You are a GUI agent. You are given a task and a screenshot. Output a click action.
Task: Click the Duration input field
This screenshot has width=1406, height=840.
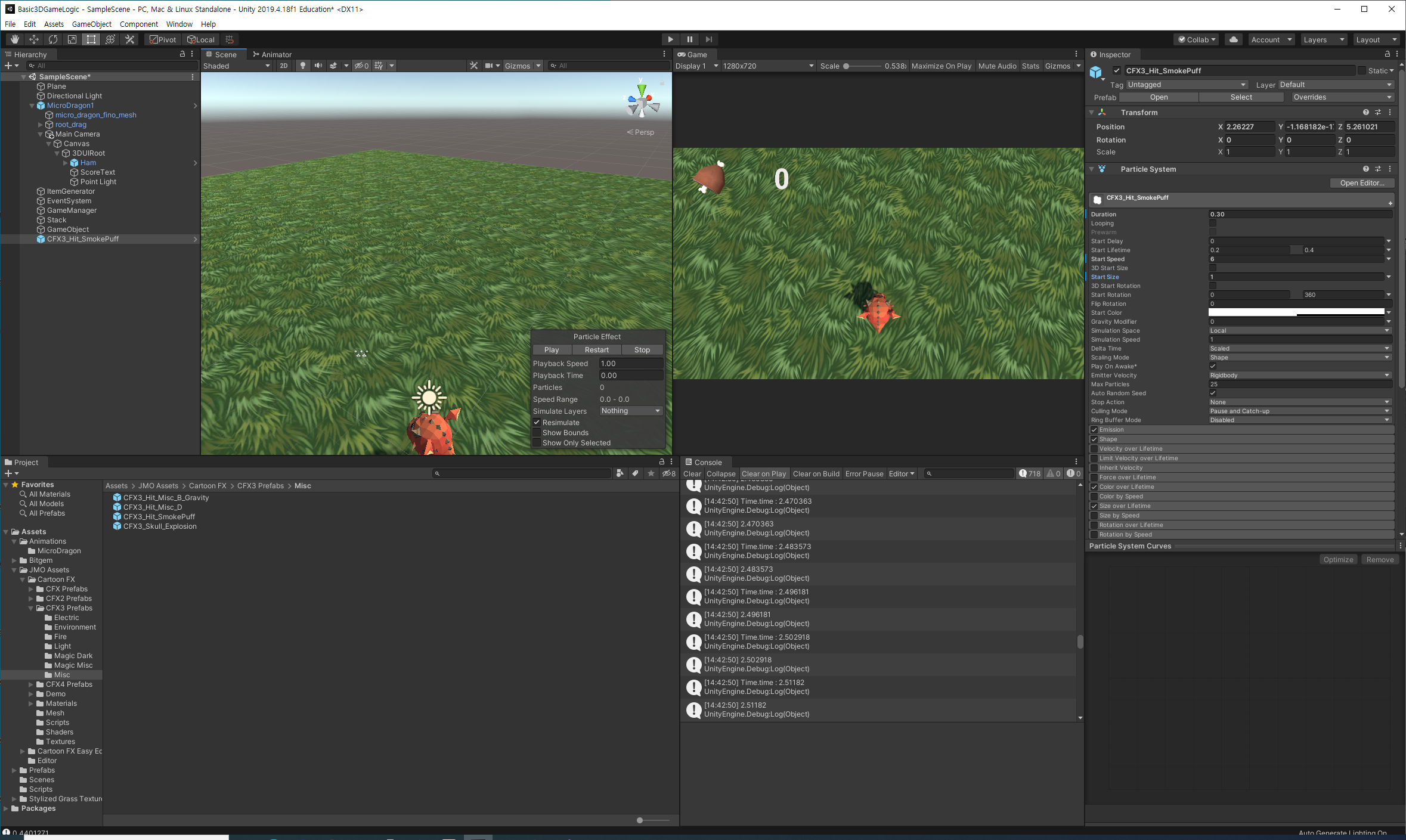click(1300, 214)
